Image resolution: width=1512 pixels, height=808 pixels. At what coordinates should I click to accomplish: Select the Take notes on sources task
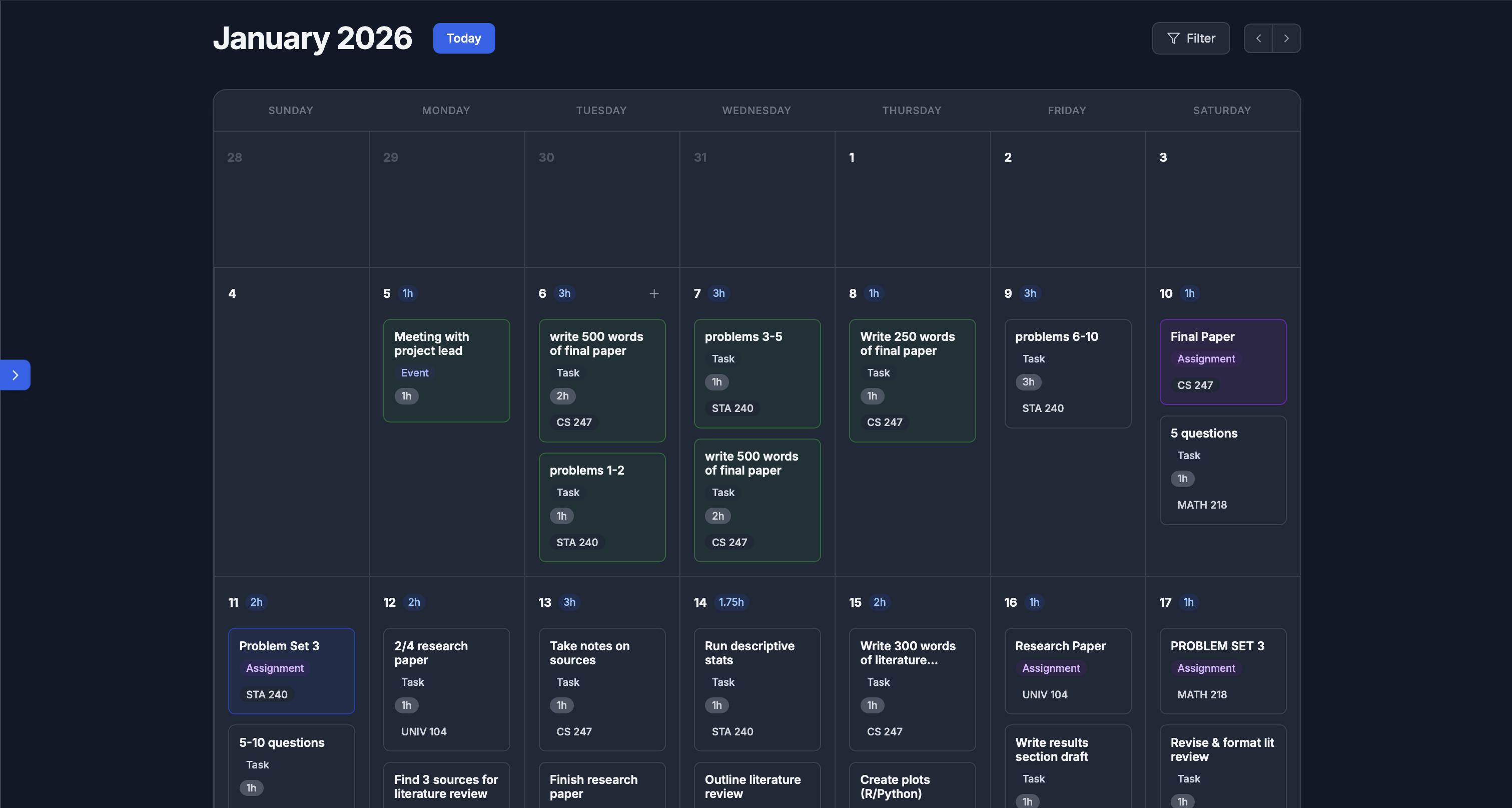[601, 689]
